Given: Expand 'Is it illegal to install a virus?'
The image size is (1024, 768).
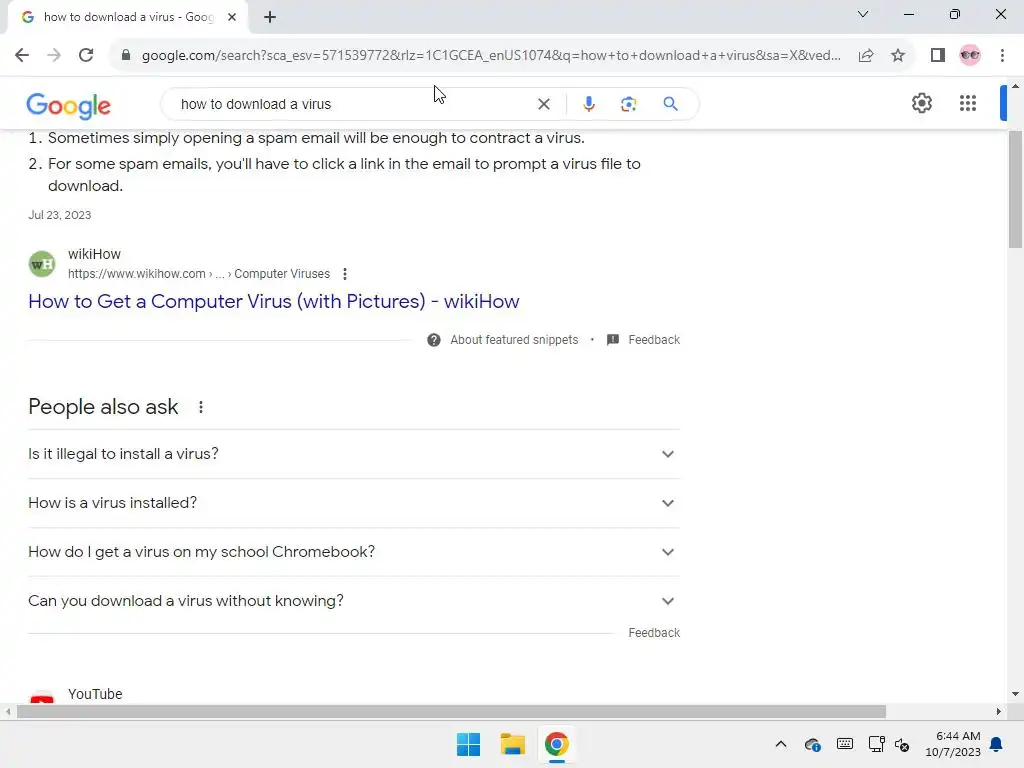Looking at the screenshot, I should (354, 454).
